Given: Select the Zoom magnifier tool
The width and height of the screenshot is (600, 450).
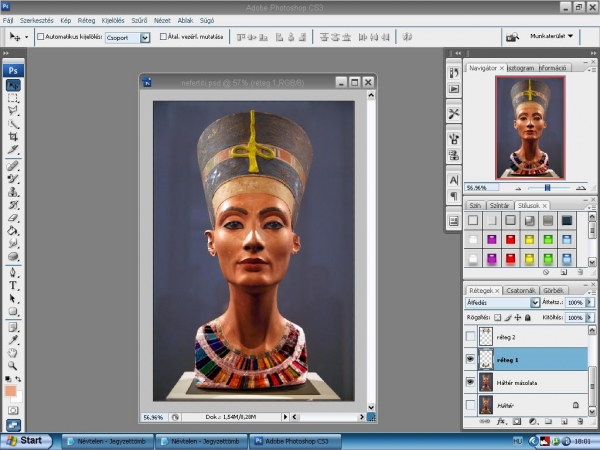Looking at the screenshot, I should click(13, 365).
